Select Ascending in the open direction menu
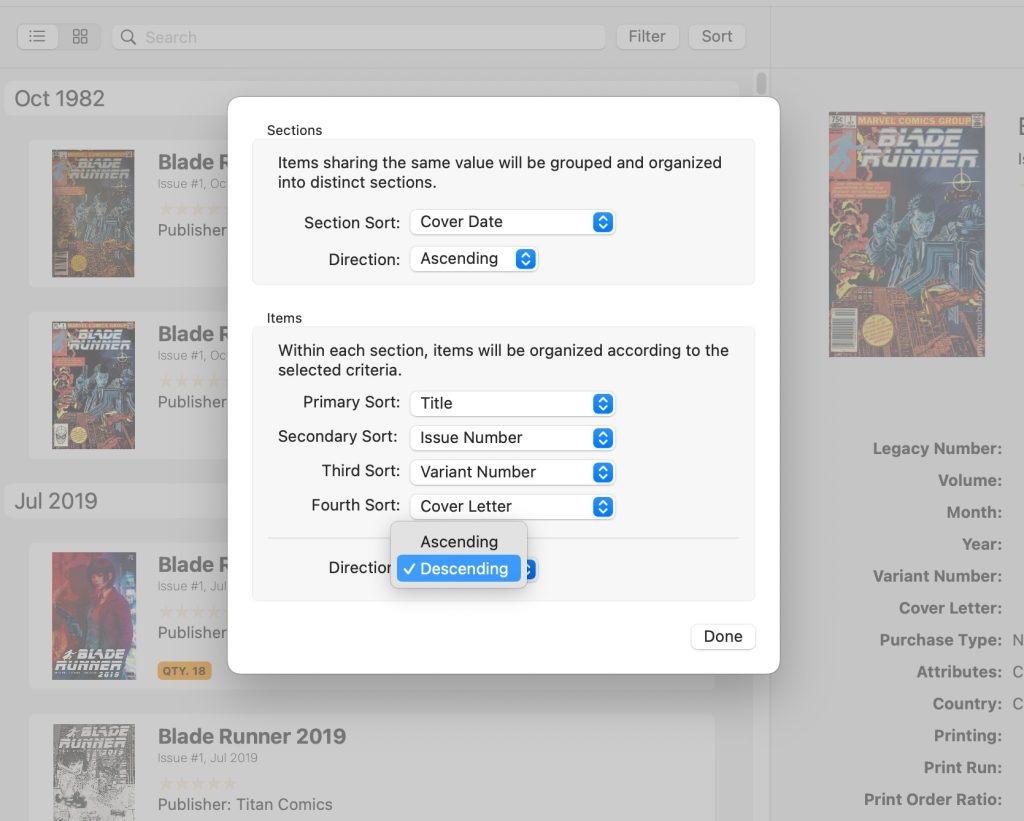Viewport: 1024px width, 821px height. coord(459,541)
